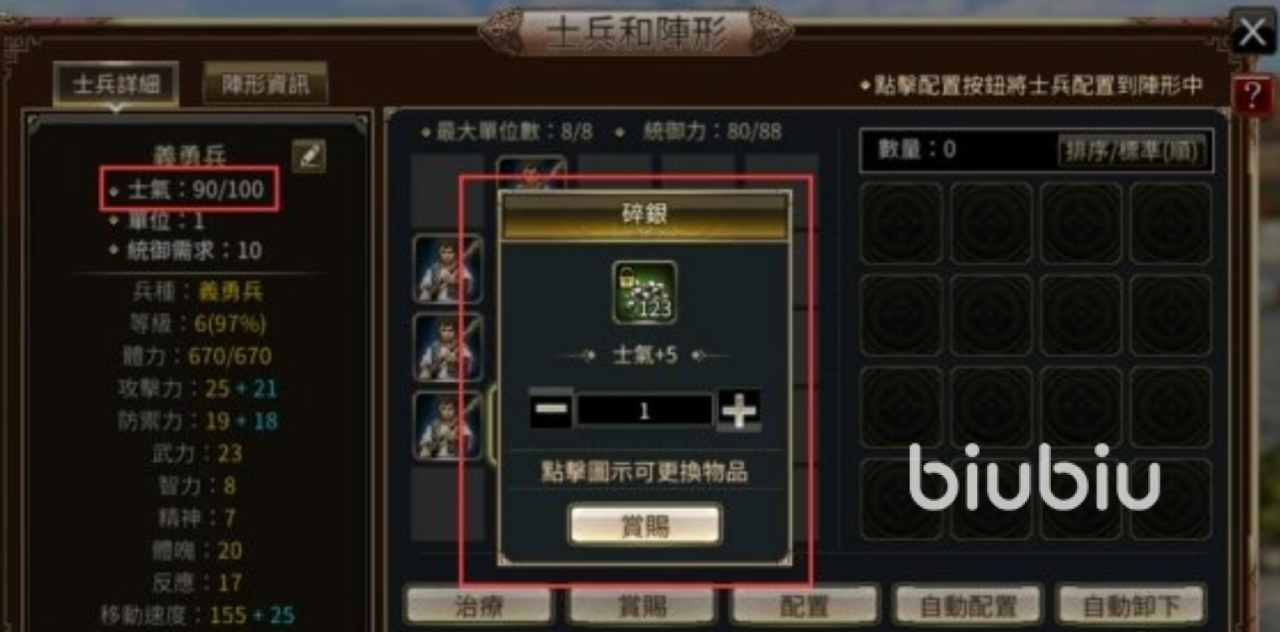
Task: Open the 排序/標準(順) sort selector
Action: coord(1134,151)
